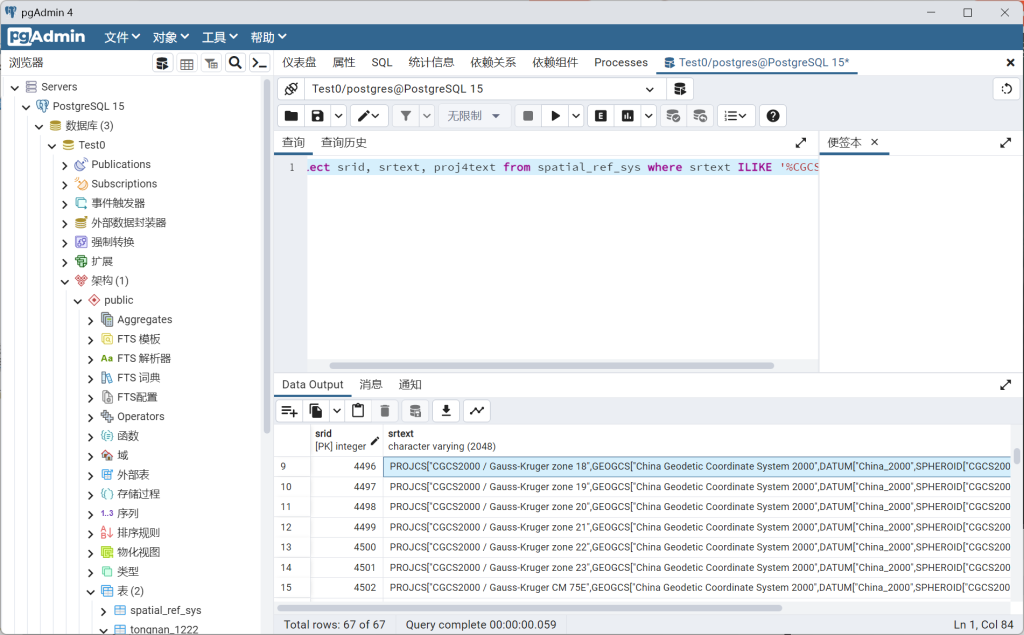Save the query with the floppy disk icon
This screenshot has height=635, width=1024.
pyautogui.click(x=317, y=116)
